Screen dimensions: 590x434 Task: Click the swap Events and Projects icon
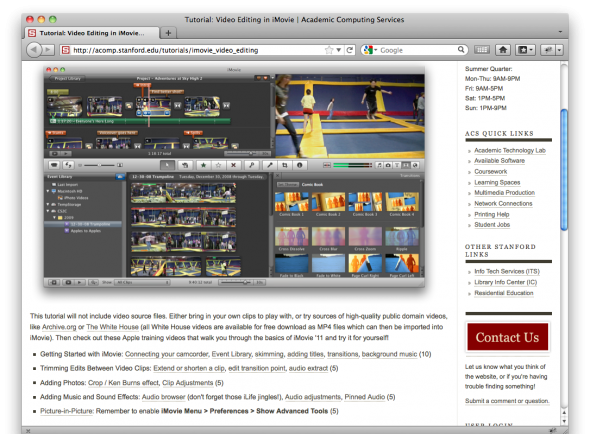click(68, 165)
